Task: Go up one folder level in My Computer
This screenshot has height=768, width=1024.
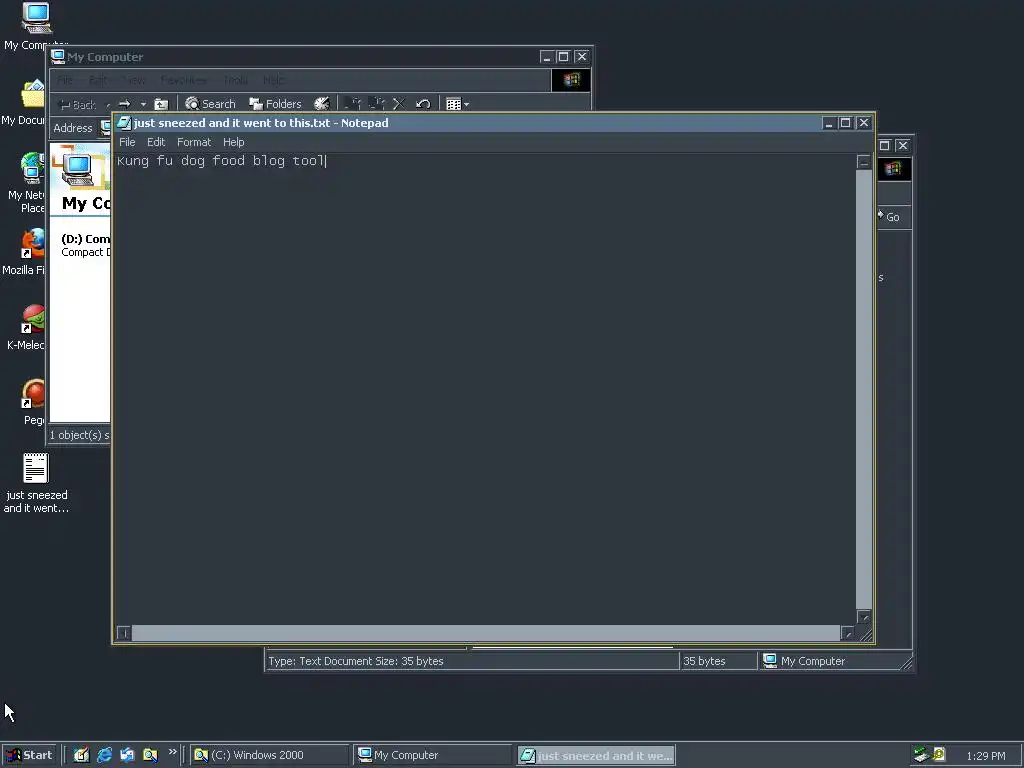Action: (x=161, y=104)
